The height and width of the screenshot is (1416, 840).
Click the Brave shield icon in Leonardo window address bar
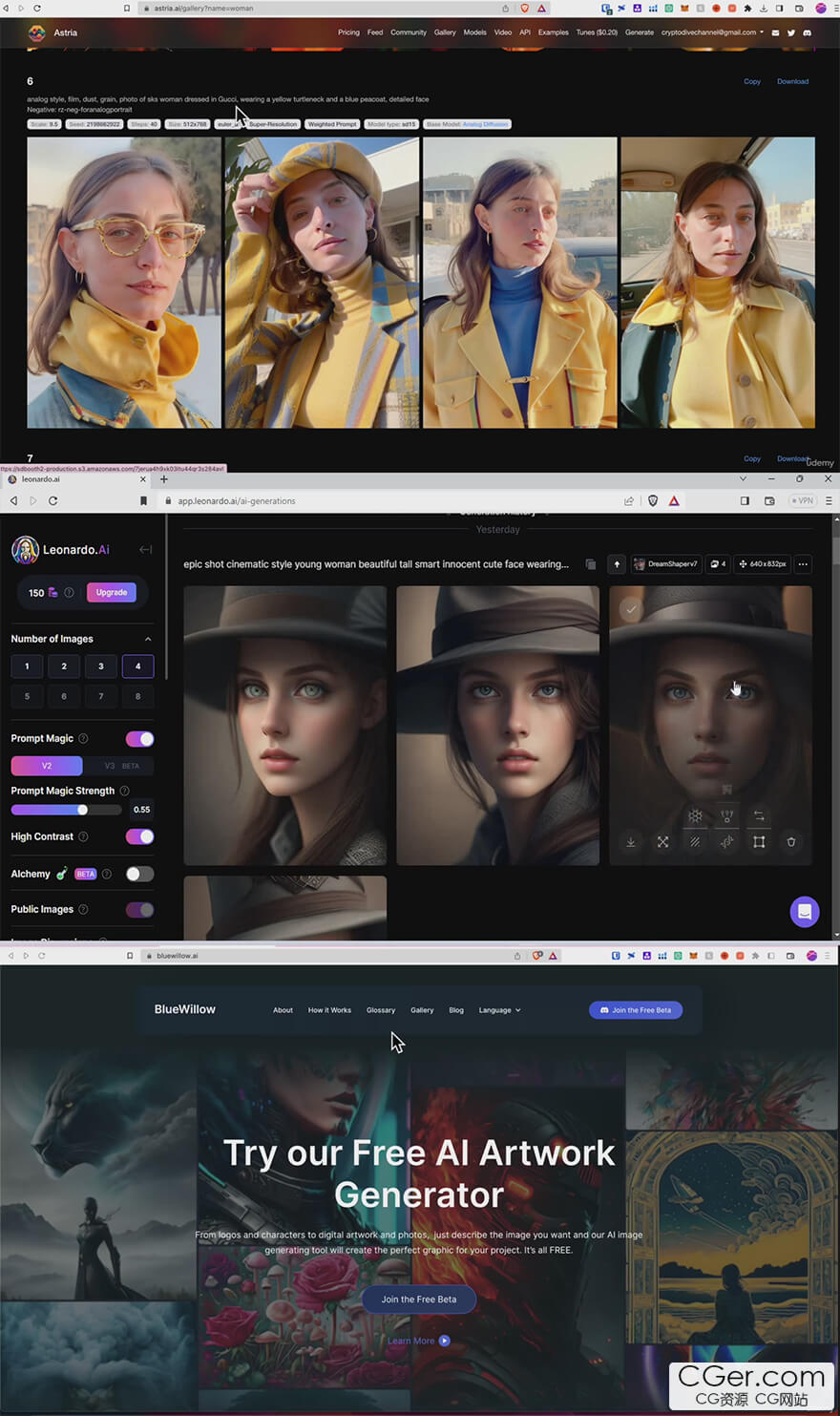[x=653, y=500]
